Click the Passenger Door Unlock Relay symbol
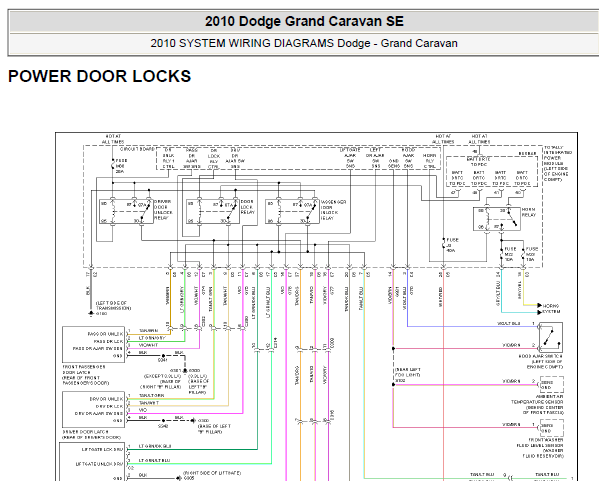Screen dimensions: 599x481 coord(293,212)
